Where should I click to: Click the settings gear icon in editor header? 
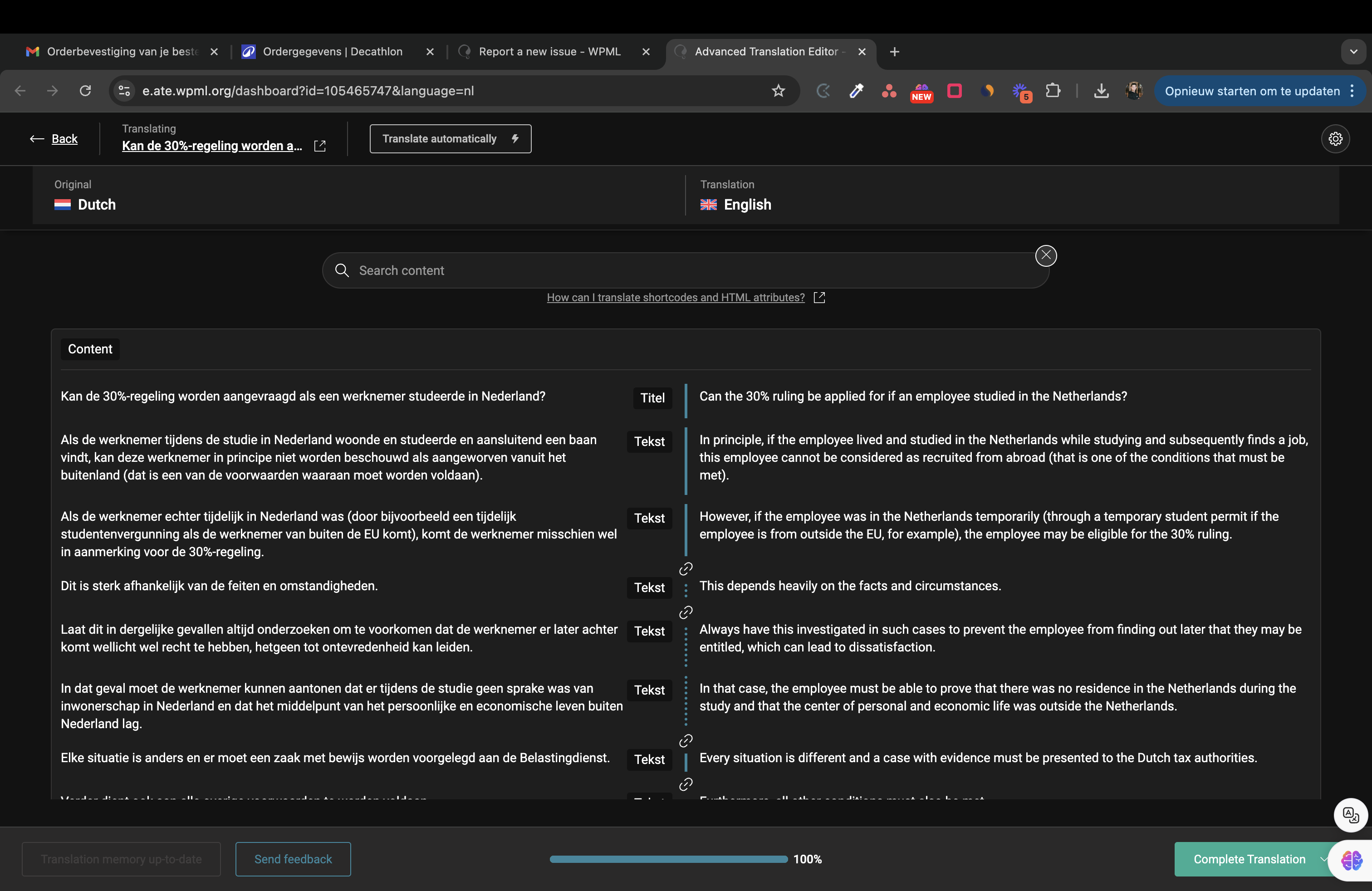coord(1335,139)
